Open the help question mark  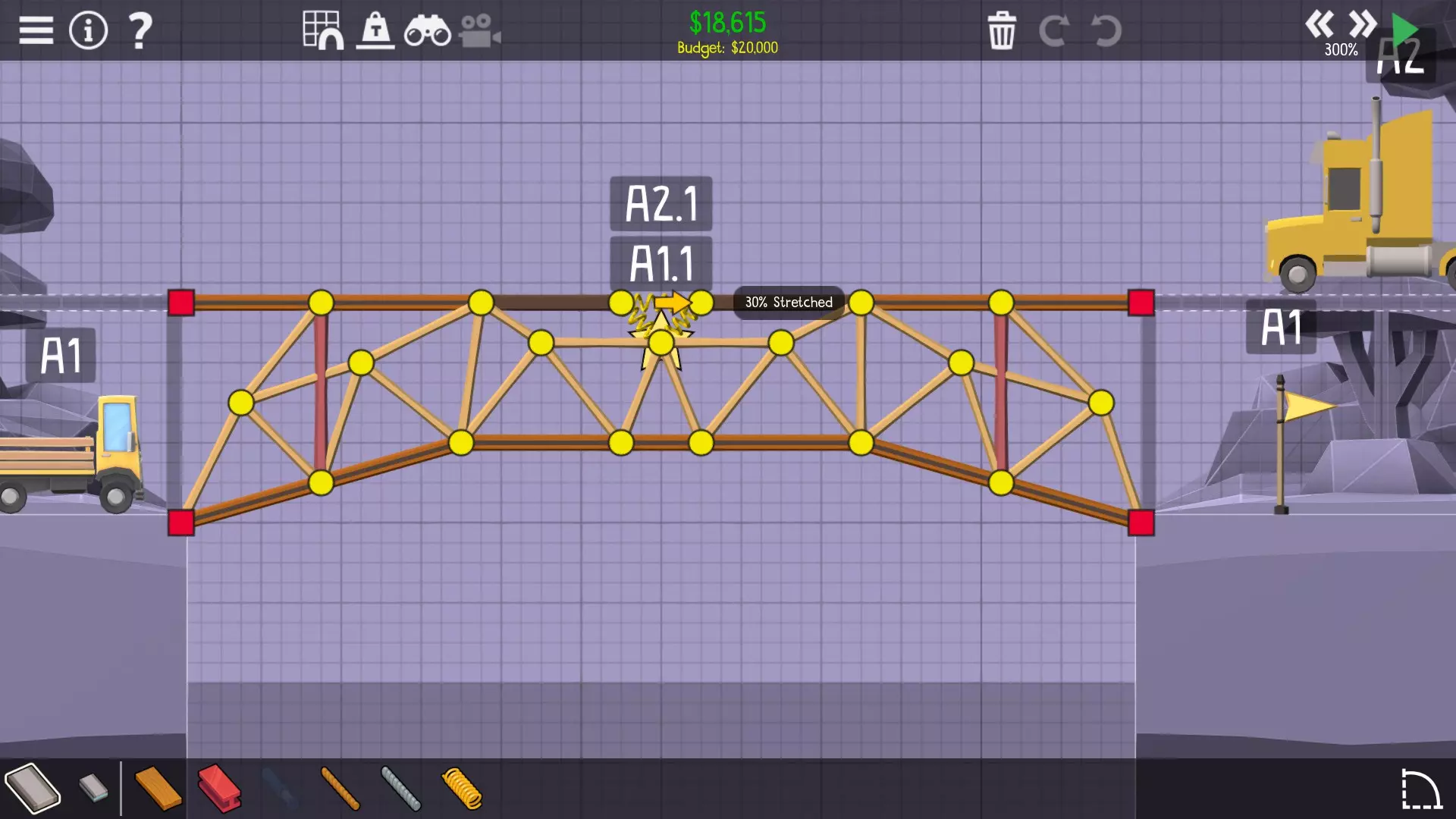[x=140, y=31]
